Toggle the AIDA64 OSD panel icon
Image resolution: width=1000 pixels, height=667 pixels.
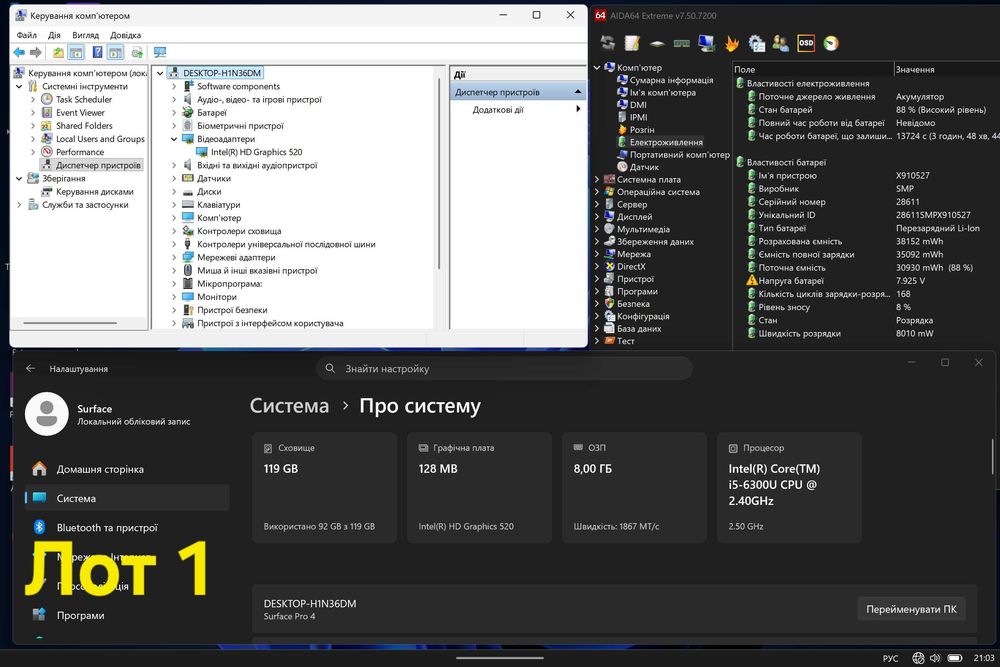pyautogui.click(x=806, y=43)
